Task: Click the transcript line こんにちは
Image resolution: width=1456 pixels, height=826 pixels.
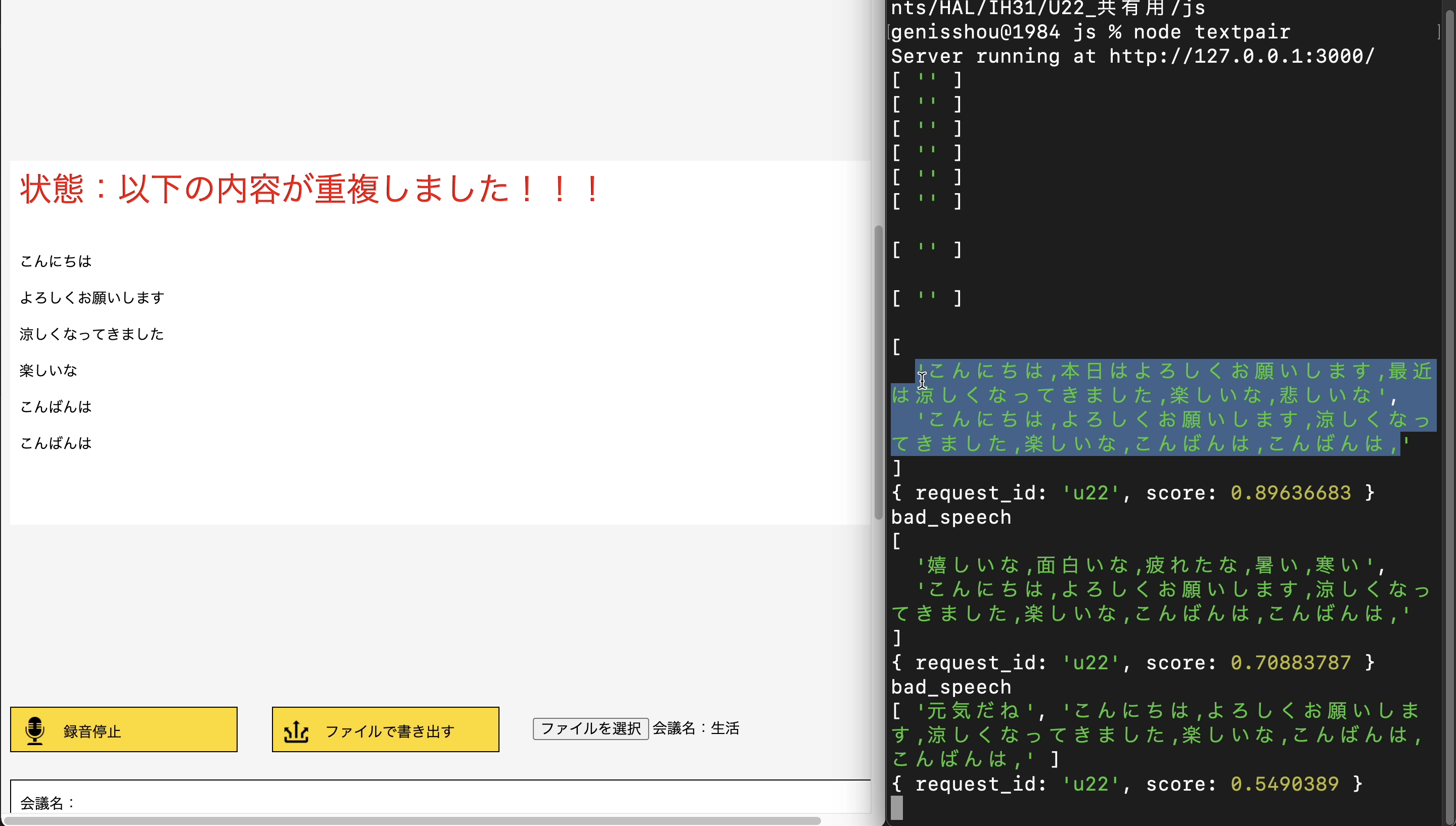Action: point(55,261)
